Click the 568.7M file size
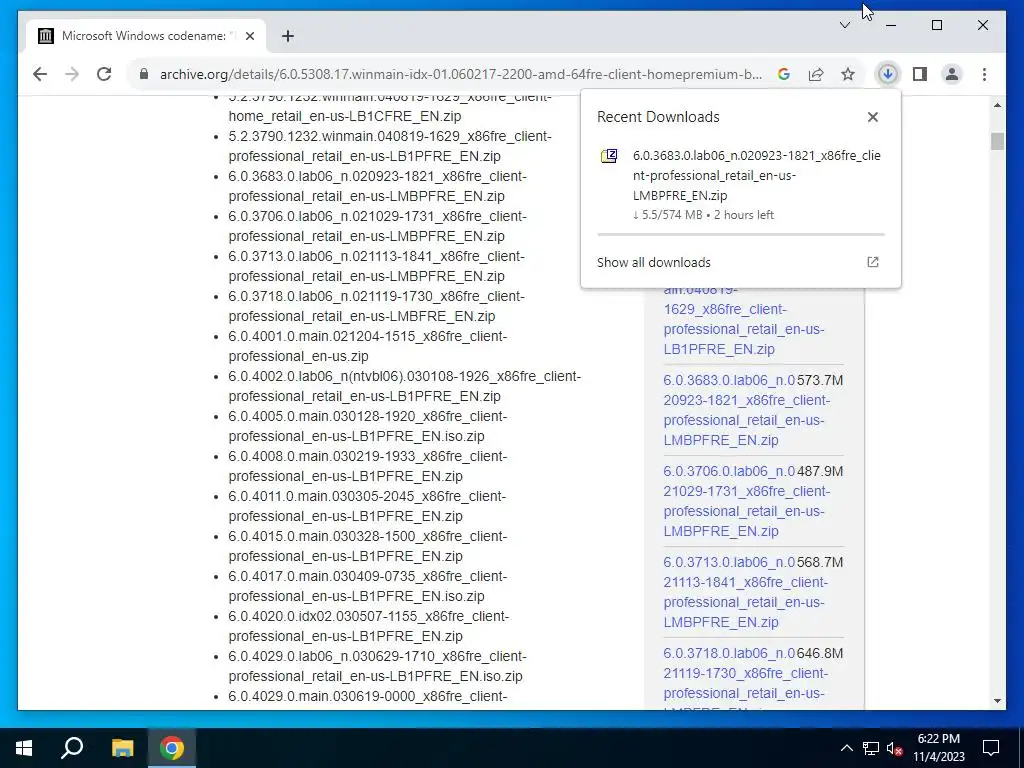This screenshot has width=1024, height=768. pyautogui.click(x=820, y=562)
